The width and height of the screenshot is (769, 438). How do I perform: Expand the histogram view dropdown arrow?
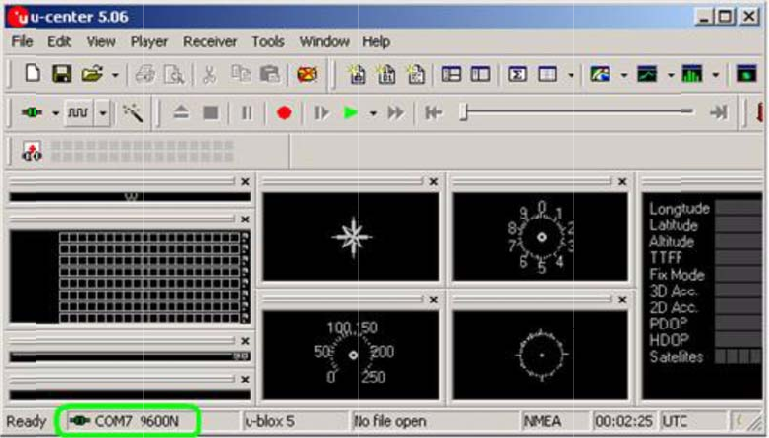tap(716, 75)
